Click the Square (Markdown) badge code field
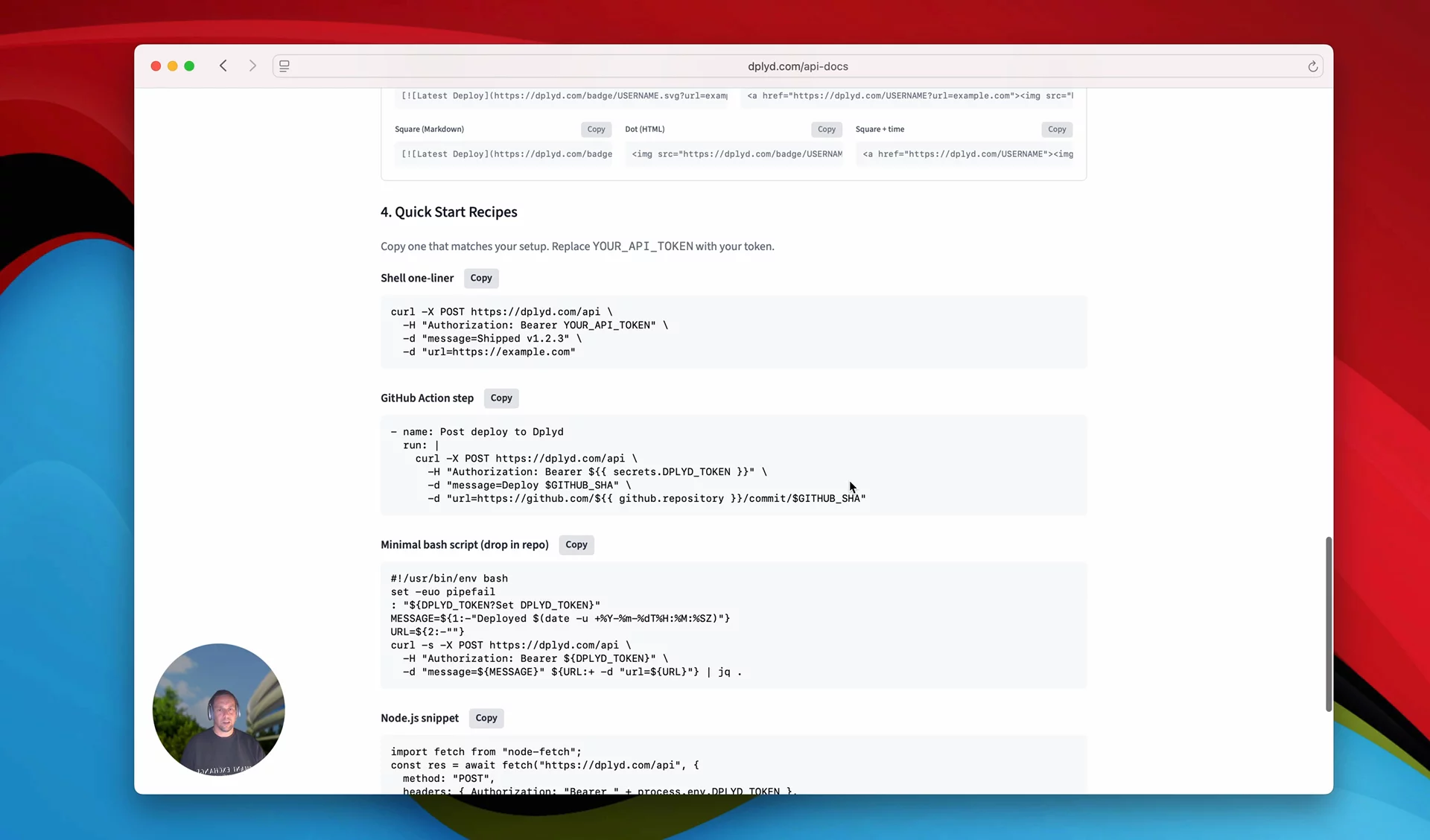This screenshot has height=840, width=1430. (x=506, y=154)
